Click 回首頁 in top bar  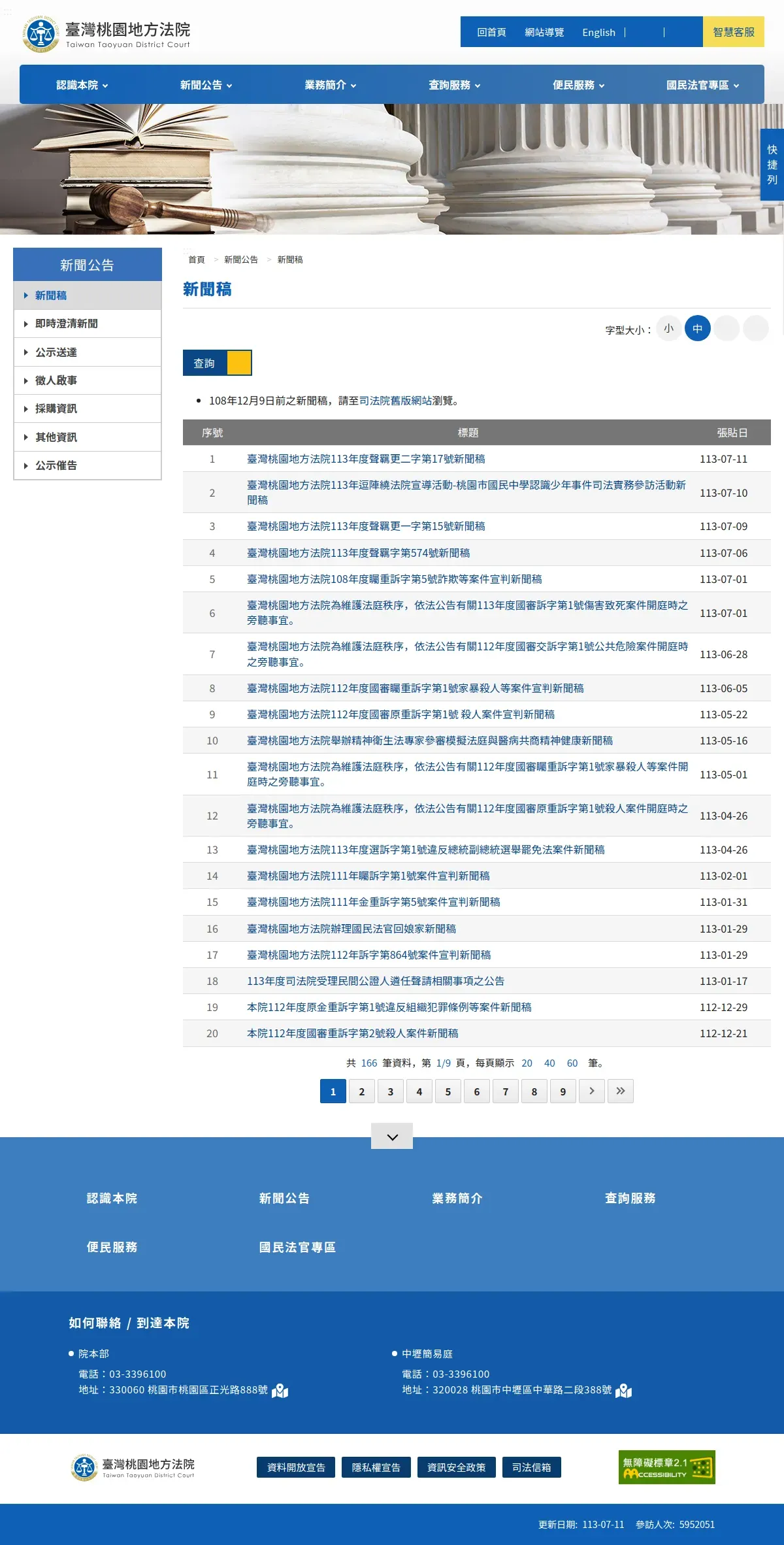[x=491, y=32]
